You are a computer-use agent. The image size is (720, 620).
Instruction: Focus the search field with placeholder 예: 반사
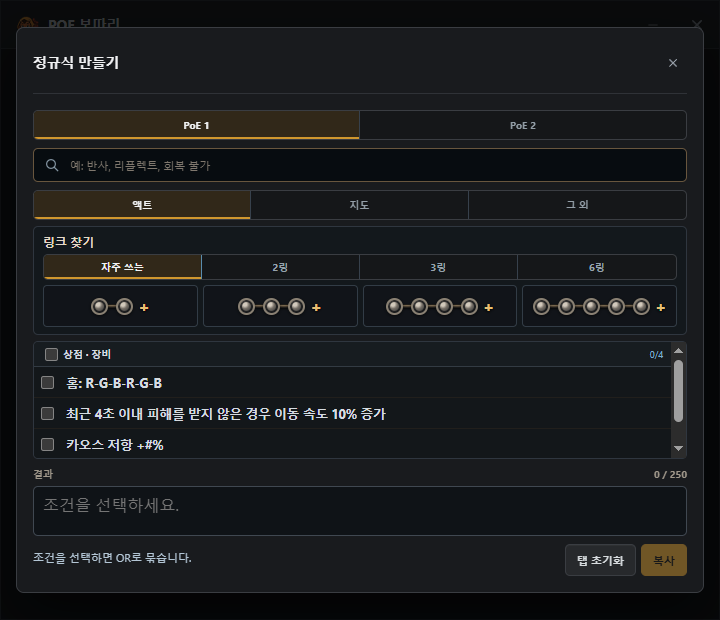(360, 165)
